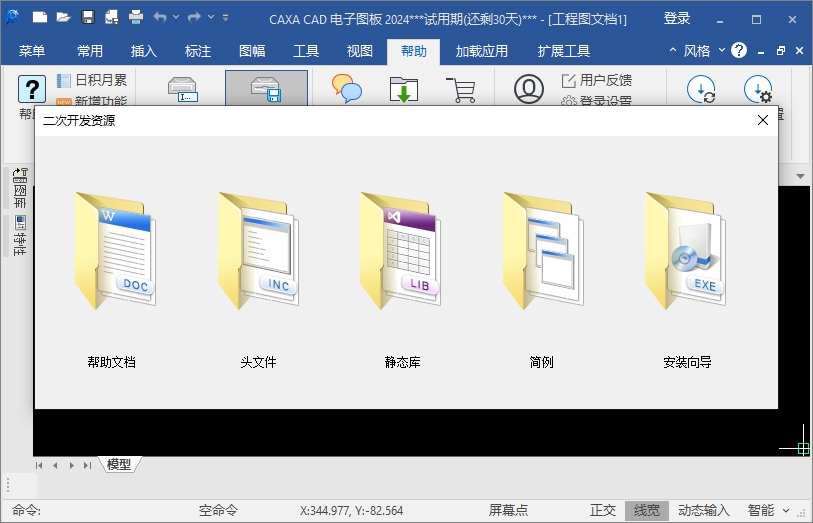Image resolution: width=813 pixels, height=523 pixels.
Task: Expand the undo history dropdown arrow
Action: coord(177,17)
